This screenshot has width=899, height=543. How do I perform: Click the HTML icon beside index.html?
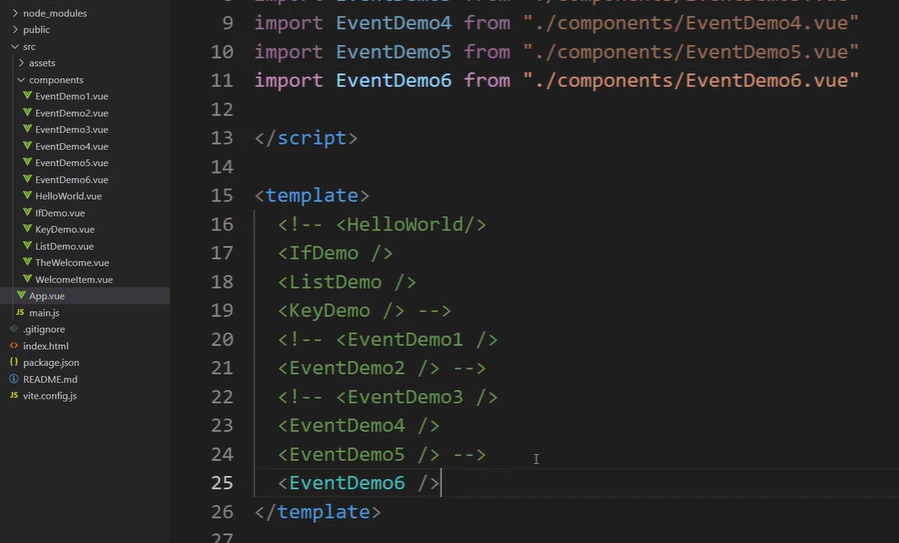[14, 345]
